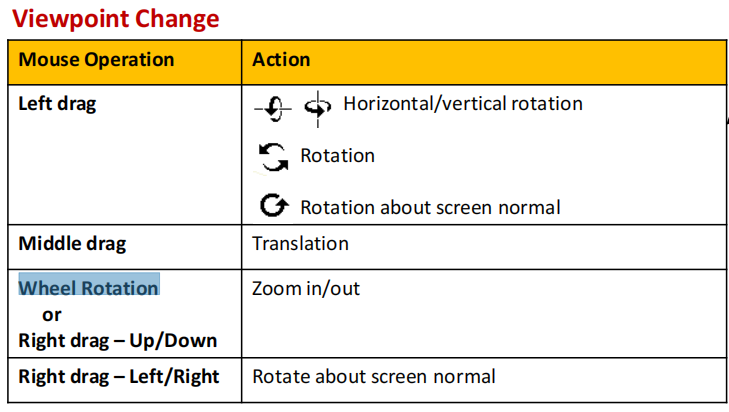Click the Right drag – Left/Right label
This screenshot has width=729, height=412.
[119, 376]
